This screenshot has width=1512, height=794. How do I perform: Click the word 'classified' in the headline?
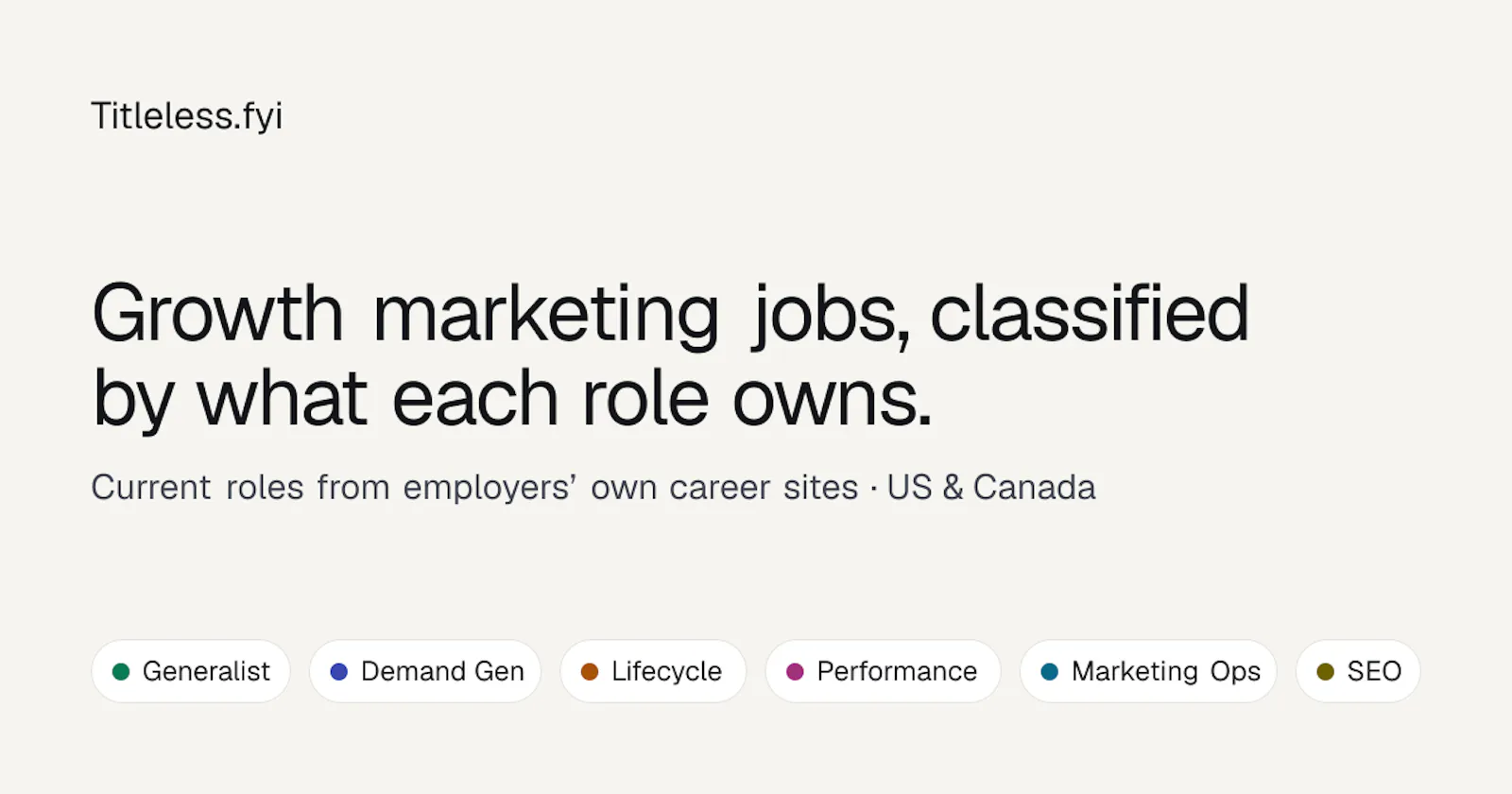point(1090,313)
